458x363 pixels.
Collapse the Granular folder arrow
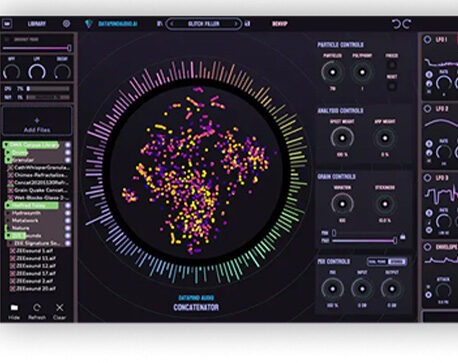[8, 160]
